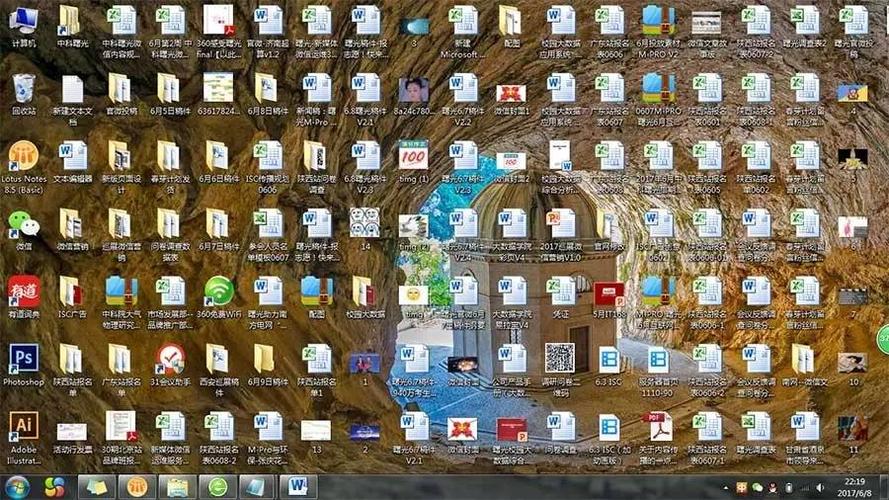Open the volume control in system tray
This screenshot has height=500, width=889.
(820, 488)
